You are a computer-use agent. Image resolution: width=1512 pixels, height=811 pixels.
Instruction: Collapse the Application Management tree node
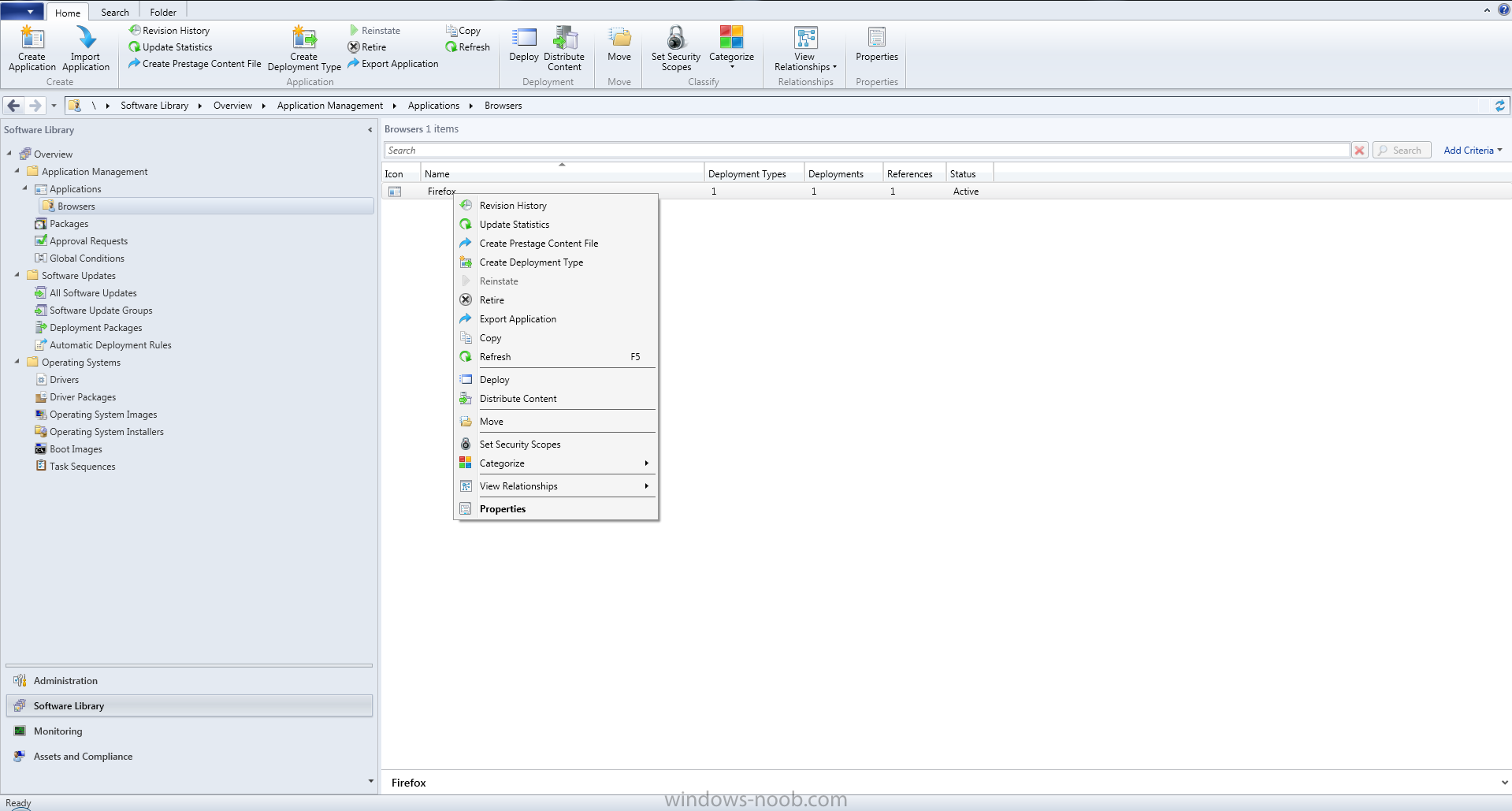[17, 170]
